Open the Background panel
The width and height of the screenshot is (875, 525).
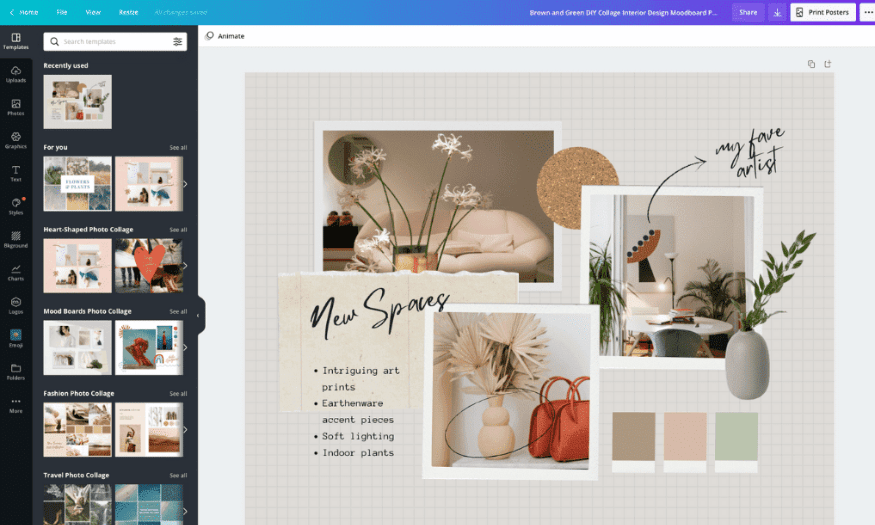pos(16,239)
